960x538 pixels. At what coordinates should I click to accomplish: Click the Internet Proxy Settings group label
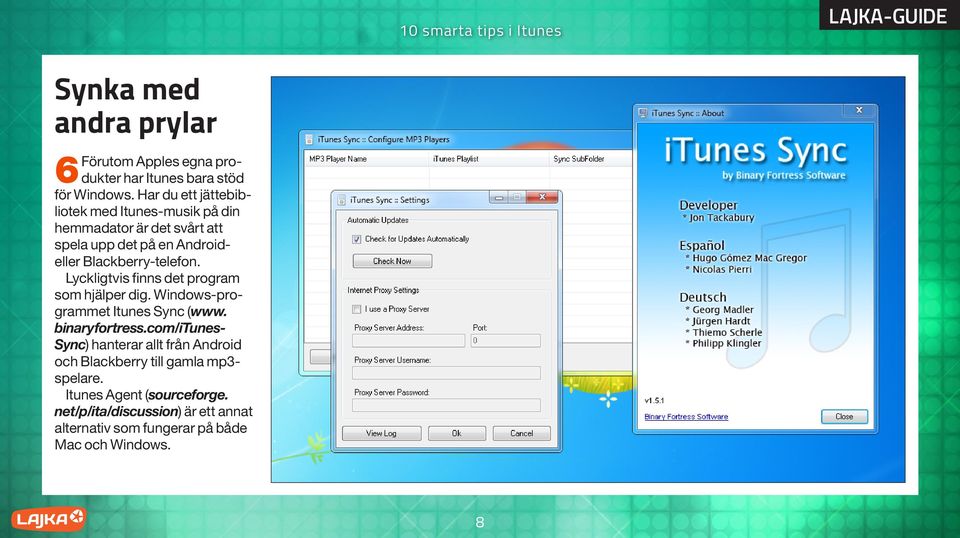[x=383, y=291]
